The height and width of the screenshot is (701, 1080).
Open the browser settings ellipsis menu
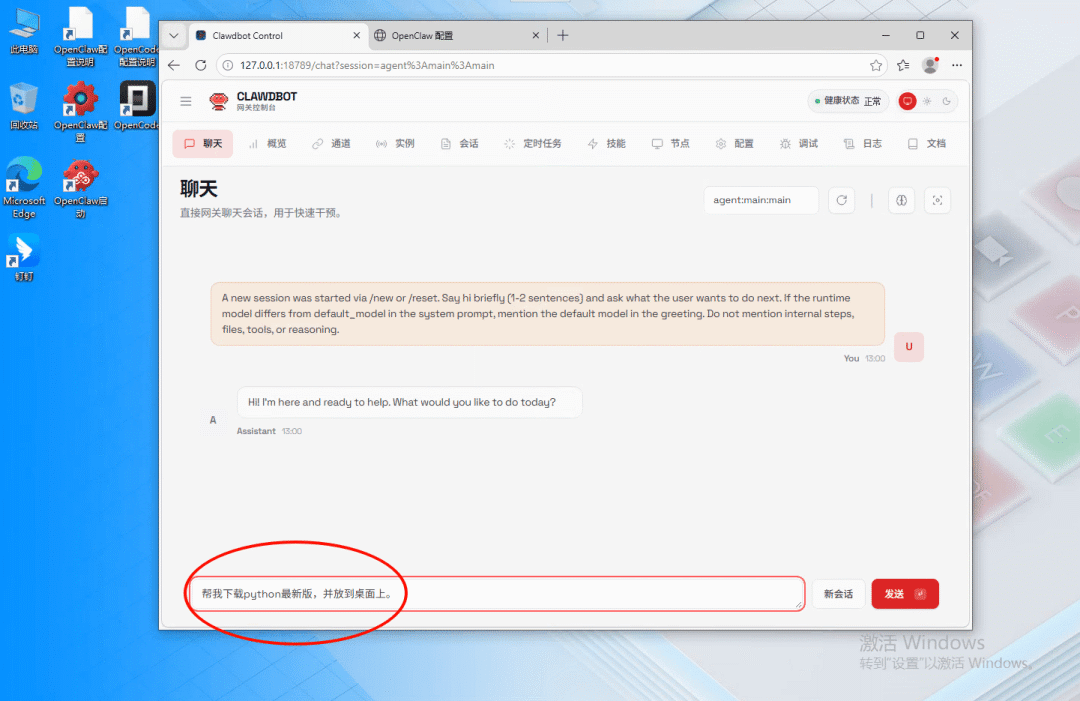[957, 65]
